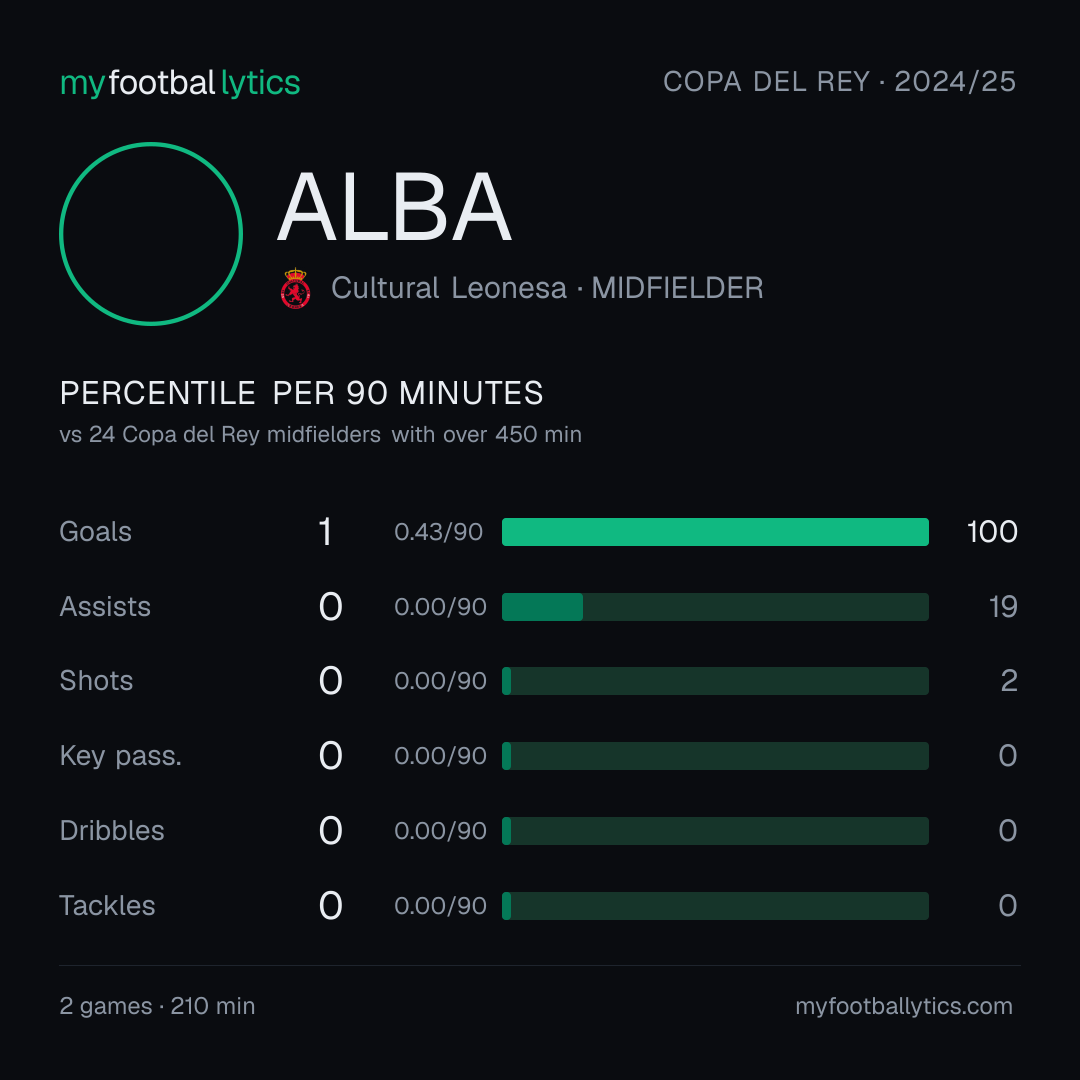Click the Cultural Leonesa club crest icon
The image size is (1080, 1080).
coord(295,288)
